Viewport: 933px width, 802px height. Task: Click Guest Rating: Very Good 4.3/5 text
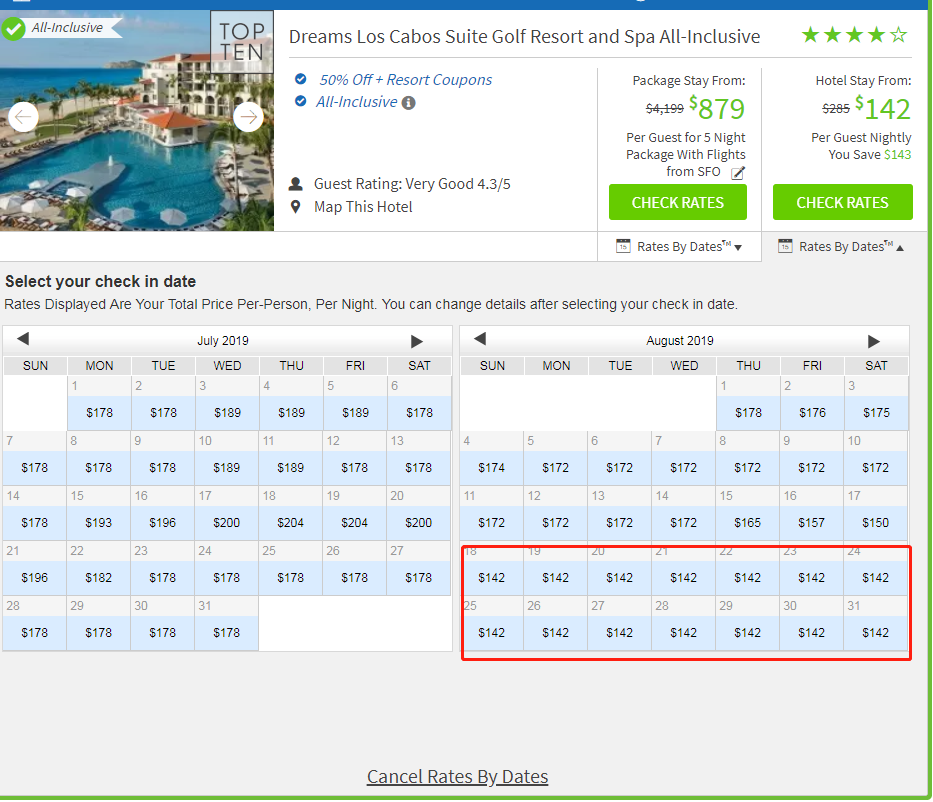point(412,184)
